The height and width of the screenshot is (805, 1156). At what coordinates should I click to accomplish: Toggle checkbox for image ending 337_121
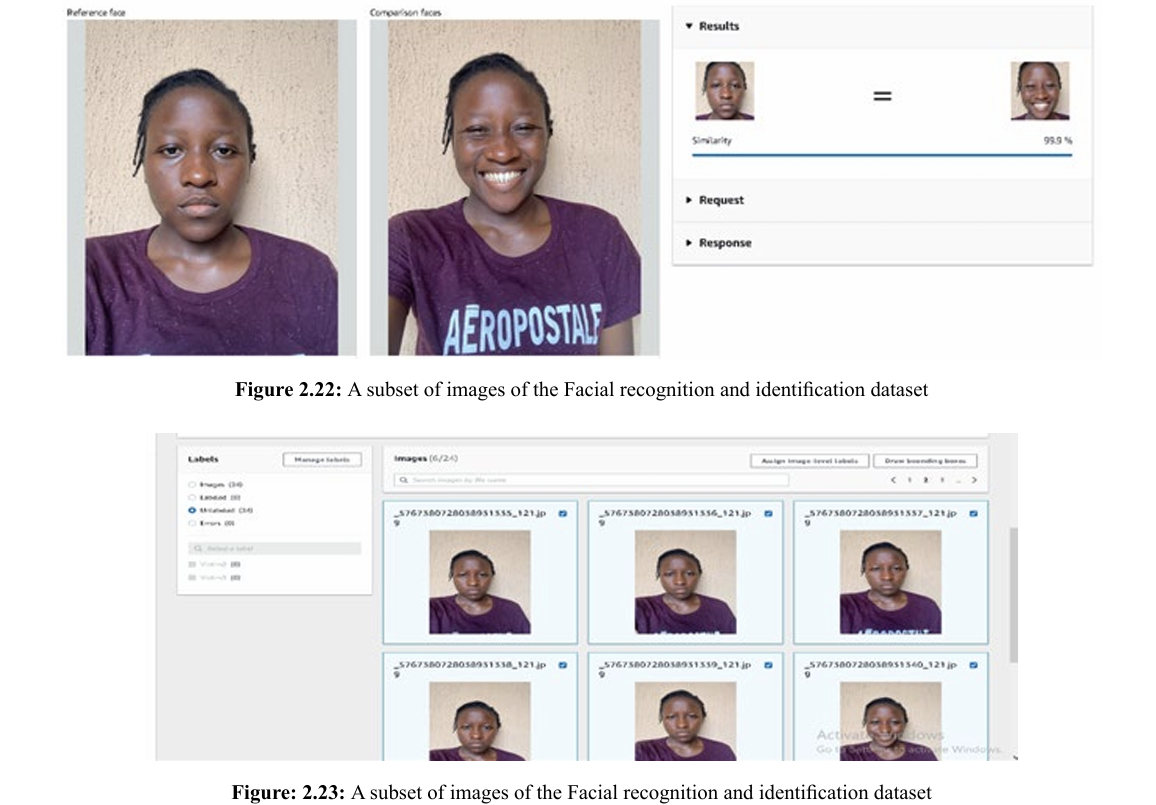974,513
